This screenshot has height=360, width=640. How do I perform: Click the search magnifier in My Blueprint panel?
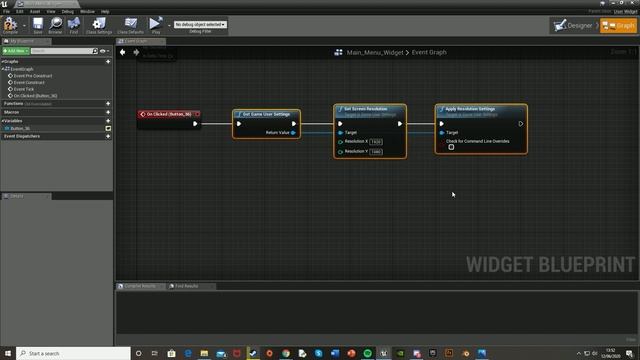(95, 51)
